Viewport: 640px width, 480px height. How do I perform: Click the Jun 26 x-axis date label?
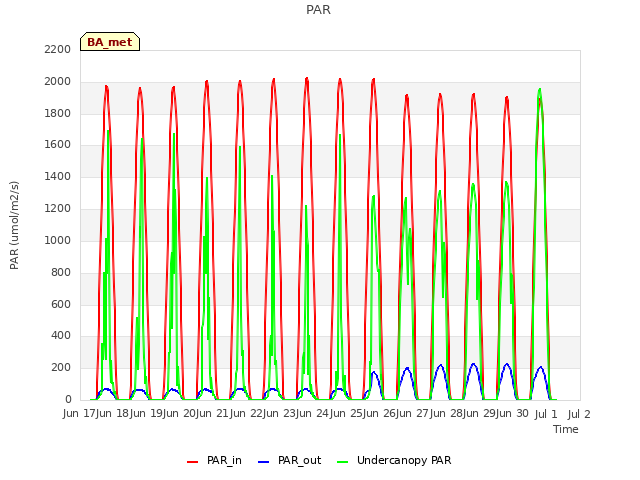pyautogui.click(x=380, y=414)
